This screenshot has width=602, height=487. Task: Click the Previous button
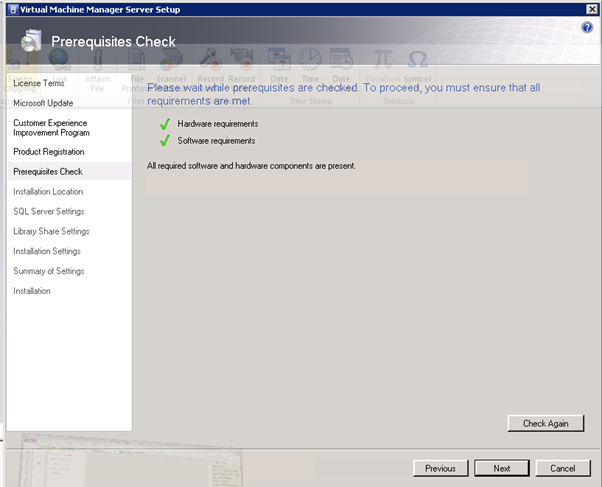tap(440, 468)
